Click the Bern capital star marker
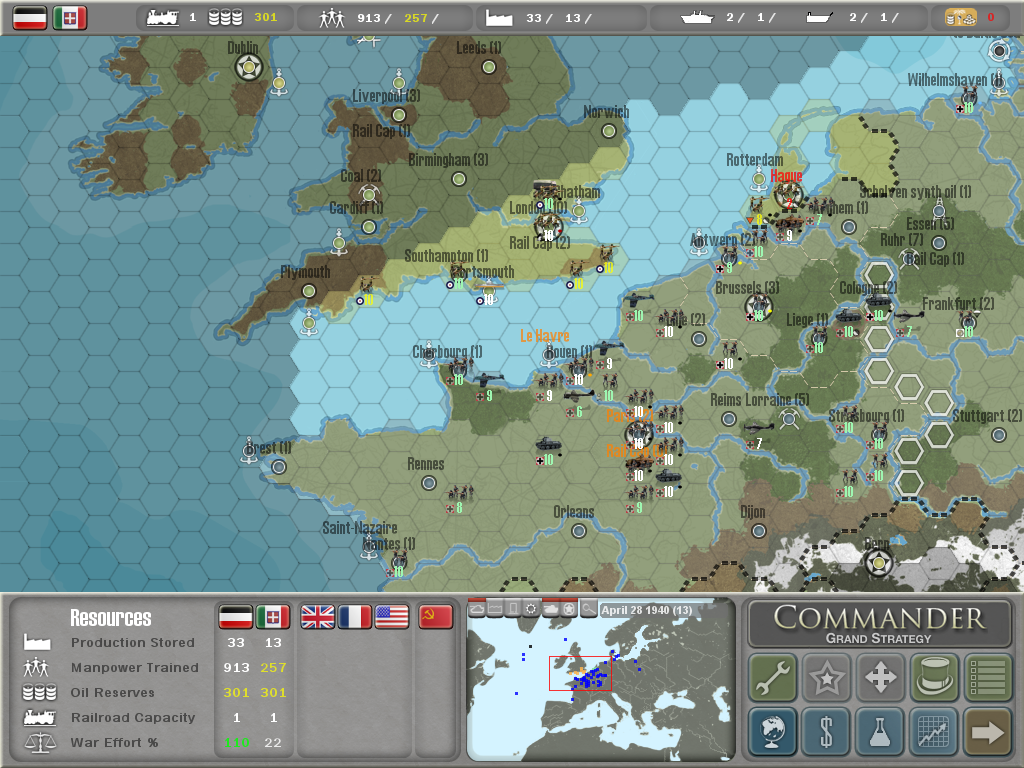Screen dimensions: 1024x768 coord(878,562)
